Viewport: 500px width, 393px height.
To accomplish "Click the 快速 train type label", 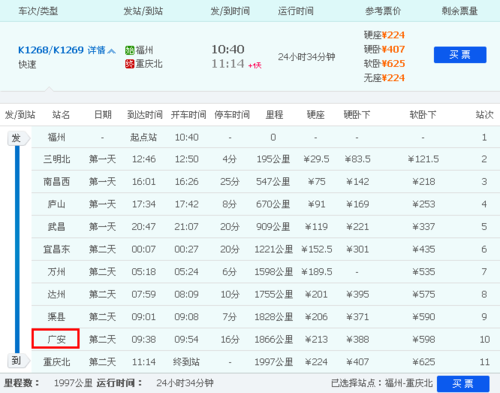I will point(27,65).
